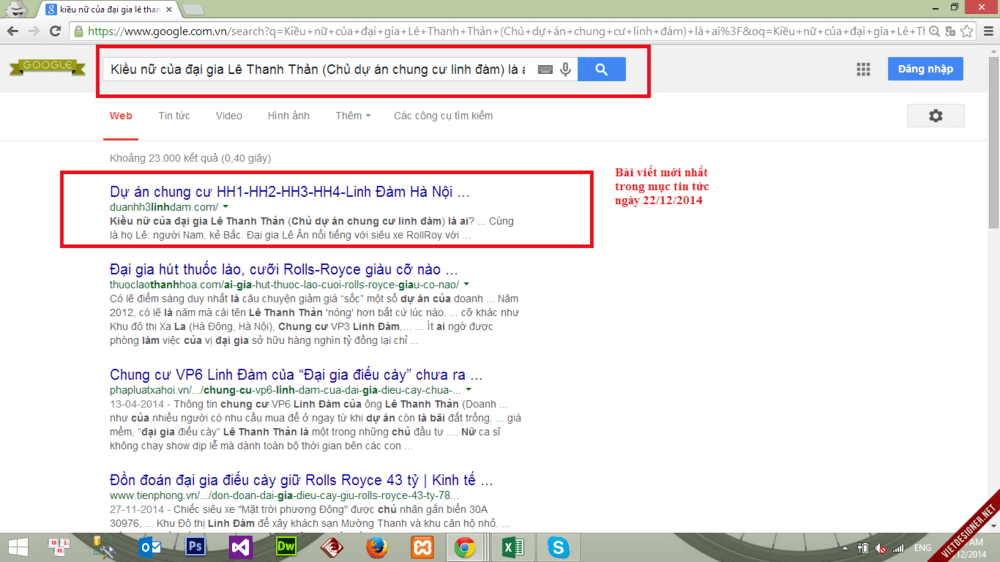This screenshot has width=1000, height=562.
Task: Show hidden system tray icons arrow
Action: pyautogui.click(x=845, y=548)
